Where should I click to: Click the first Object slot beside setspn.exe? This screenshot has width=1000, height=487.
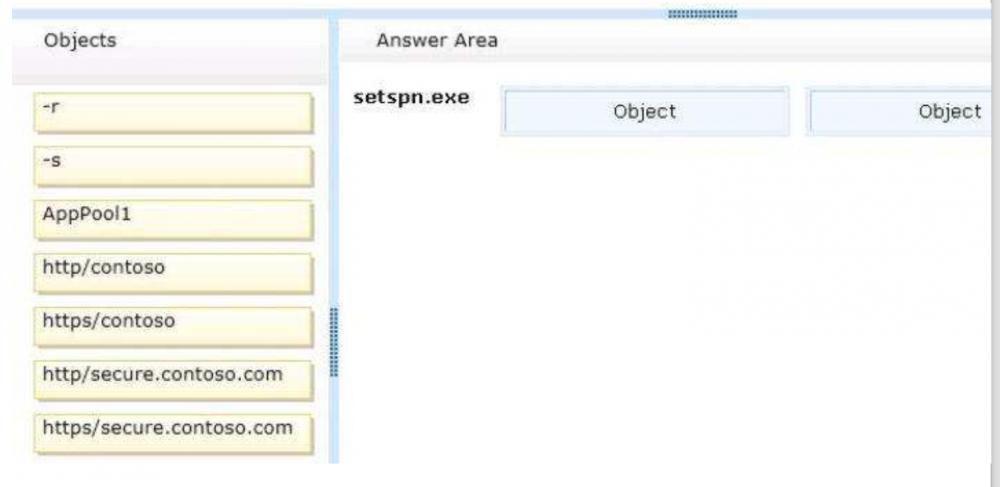point(644,111)
